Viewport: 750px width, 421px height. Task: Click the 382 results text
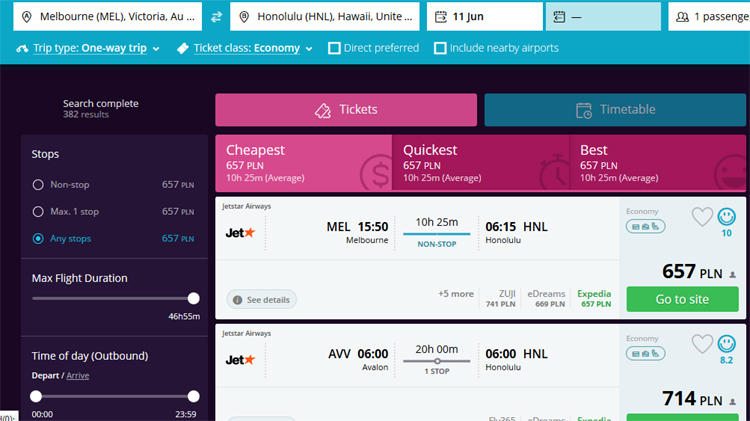click(x=86, y=114)
